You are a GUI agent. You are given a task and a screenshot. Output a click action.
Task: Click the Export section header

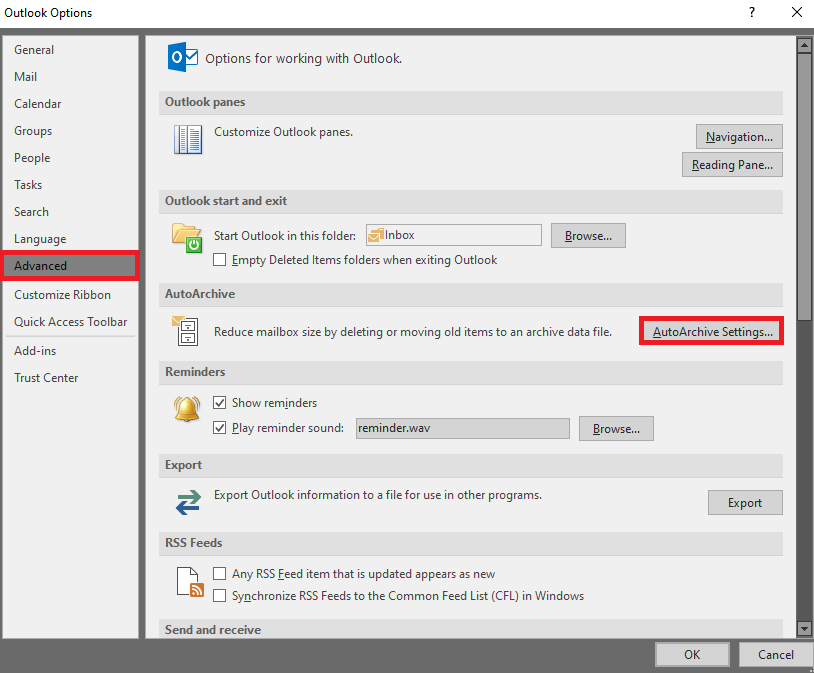[471, 465]
